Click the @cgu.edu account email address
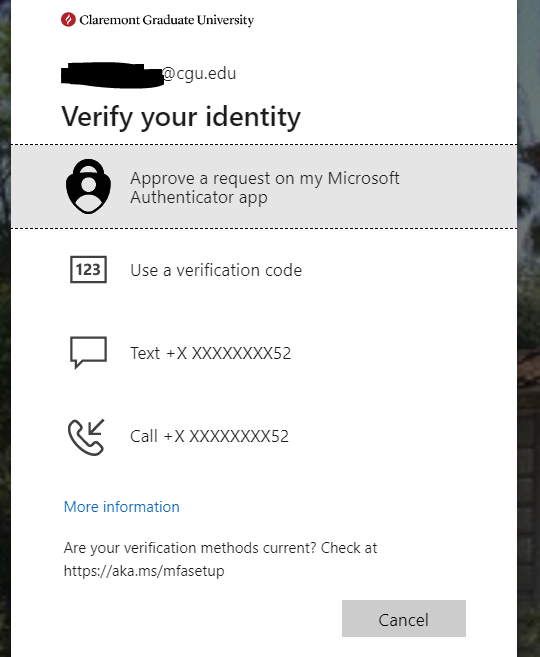Image resolution: width=540 pixels, height=657 pixels. pyautogui.click(x=148, y=74)
